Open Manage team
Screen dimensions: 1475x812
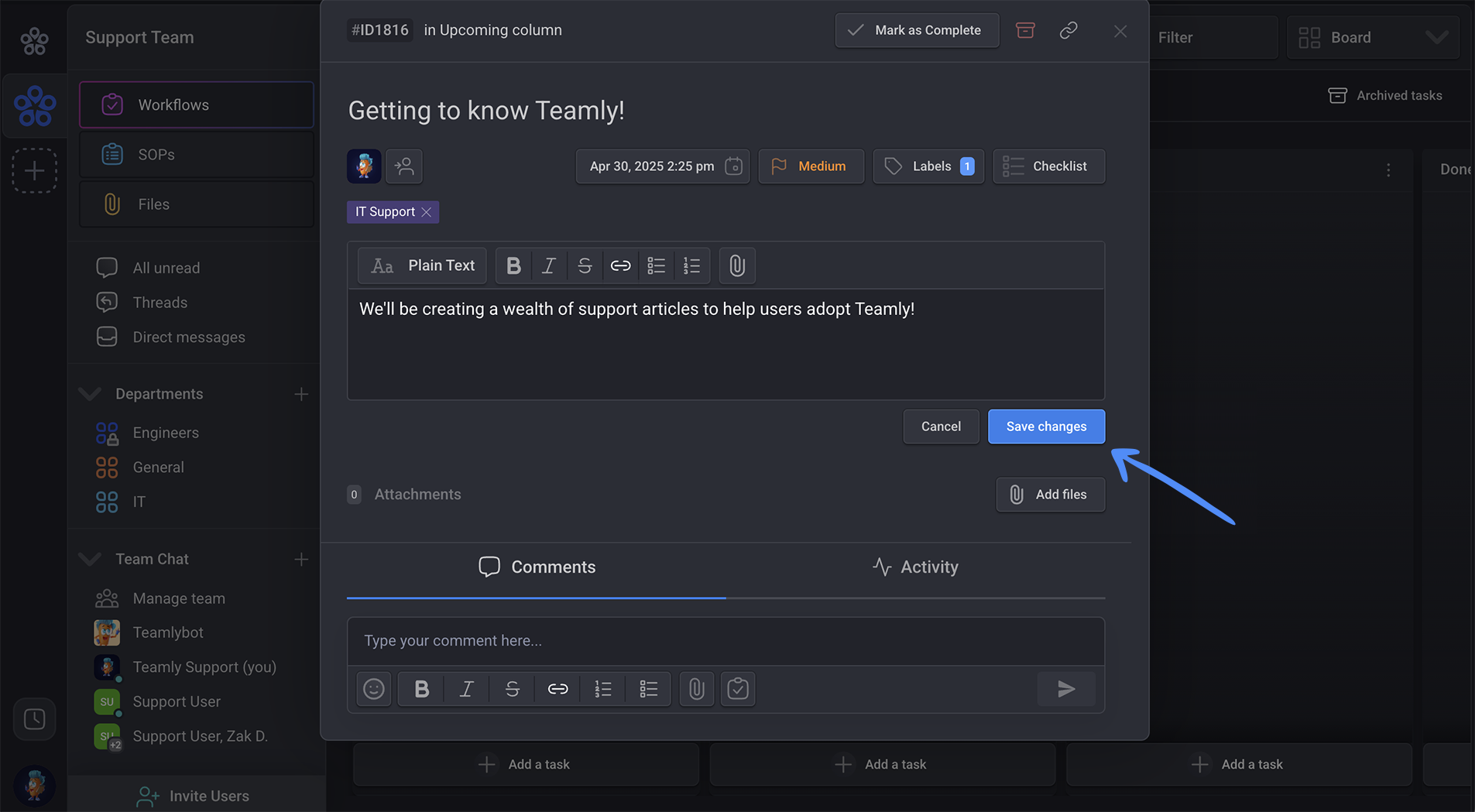pyautogui.click(x=178, y=598)
